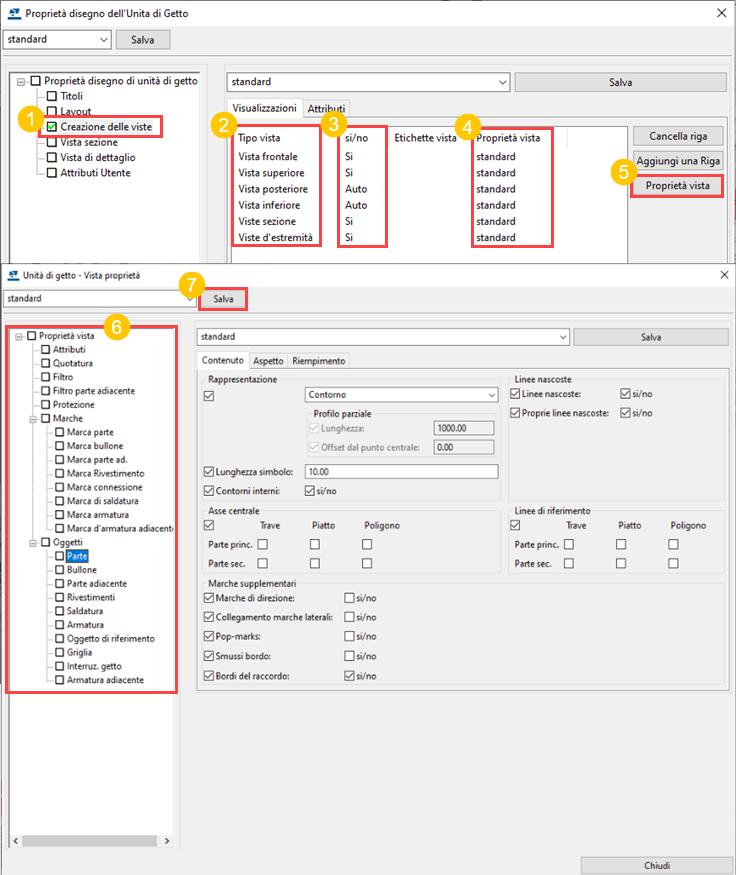Image resolution: width=736 pixels, height=875 pixels.
Task: Collapse the Oggetti tree node
Action: [x=32, y=542]
